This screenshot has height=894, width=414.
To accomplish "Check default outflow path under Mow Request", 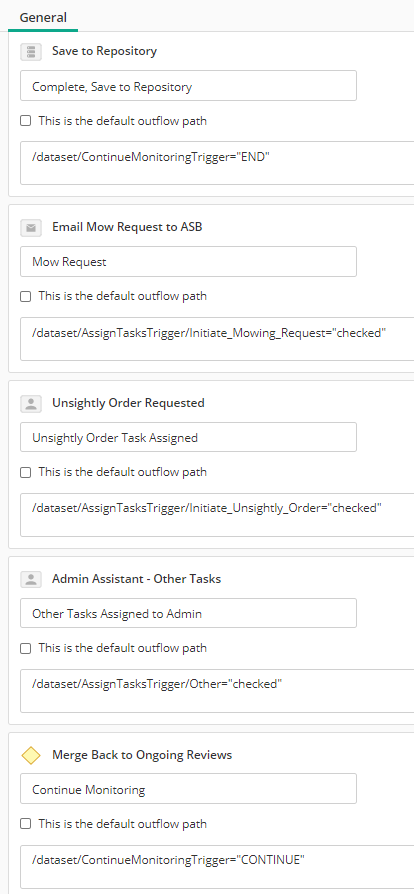I will tap(25, 296).
